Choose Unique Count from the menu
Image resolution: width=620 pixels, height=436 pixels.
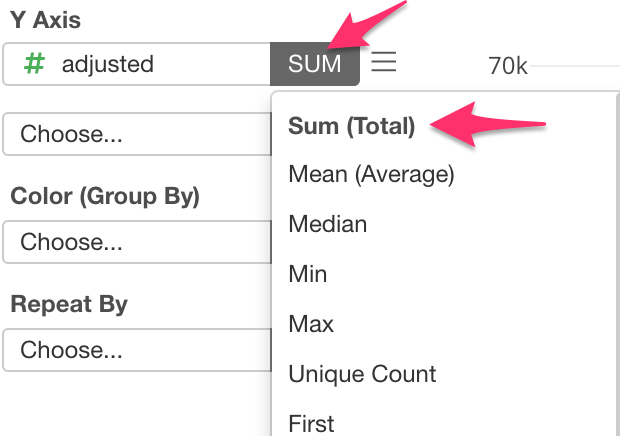362,374
